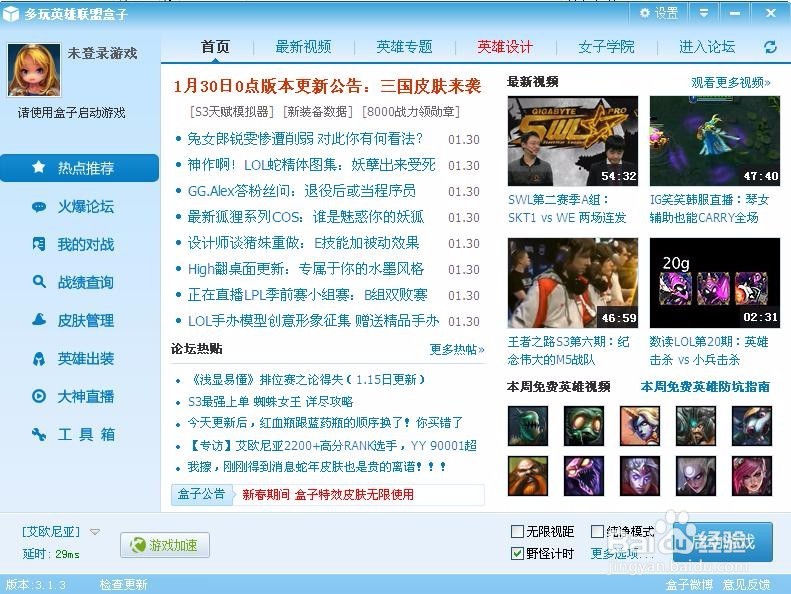Open the 火爆论坛 sidebar item
The width and height of the screenshot is (791, 594).
pos(74,206)
